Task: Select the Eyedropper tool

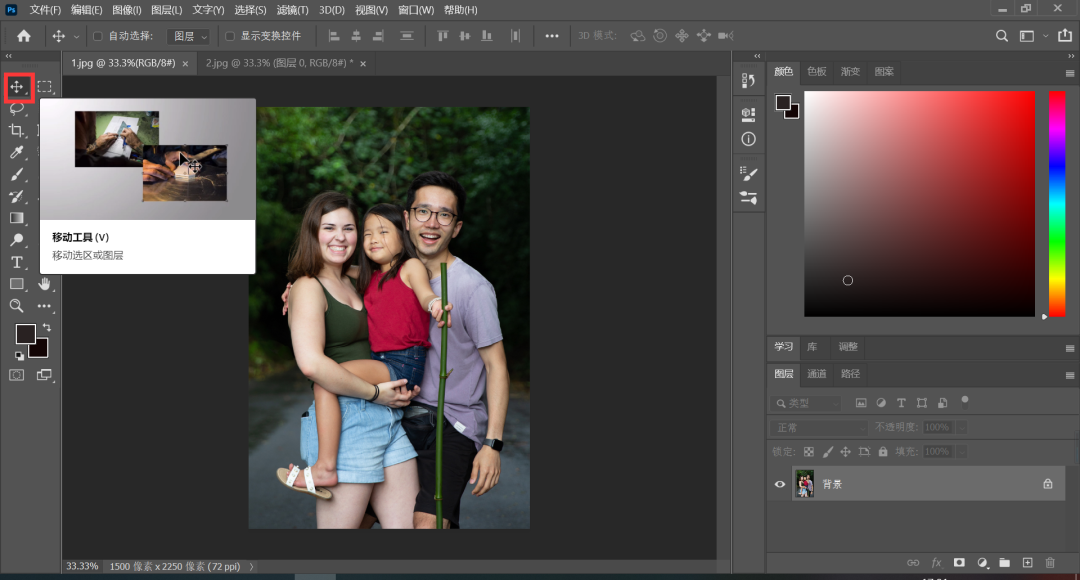Action: pos(17,152)
